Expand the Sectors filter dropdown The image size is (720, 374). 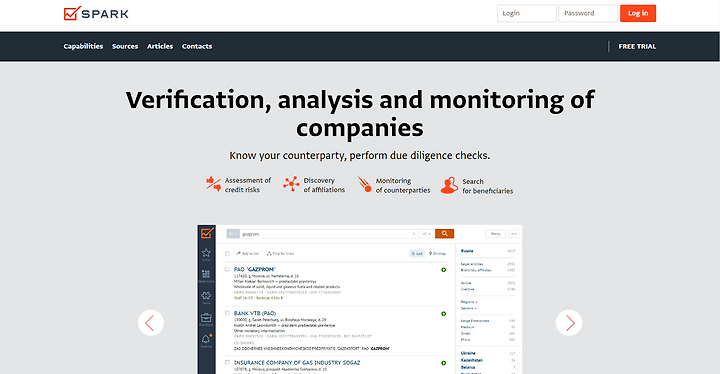click(x=469, y=308)
